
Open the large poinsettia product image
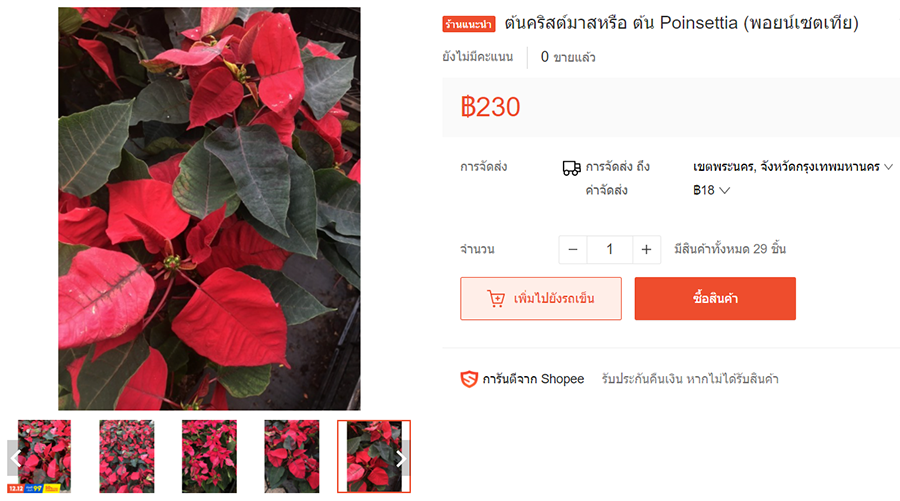point(210,208)
